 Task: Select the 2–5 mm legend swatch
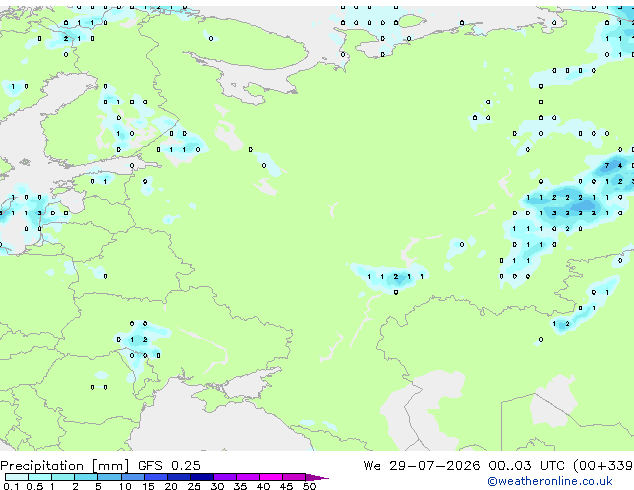[86, 477]
